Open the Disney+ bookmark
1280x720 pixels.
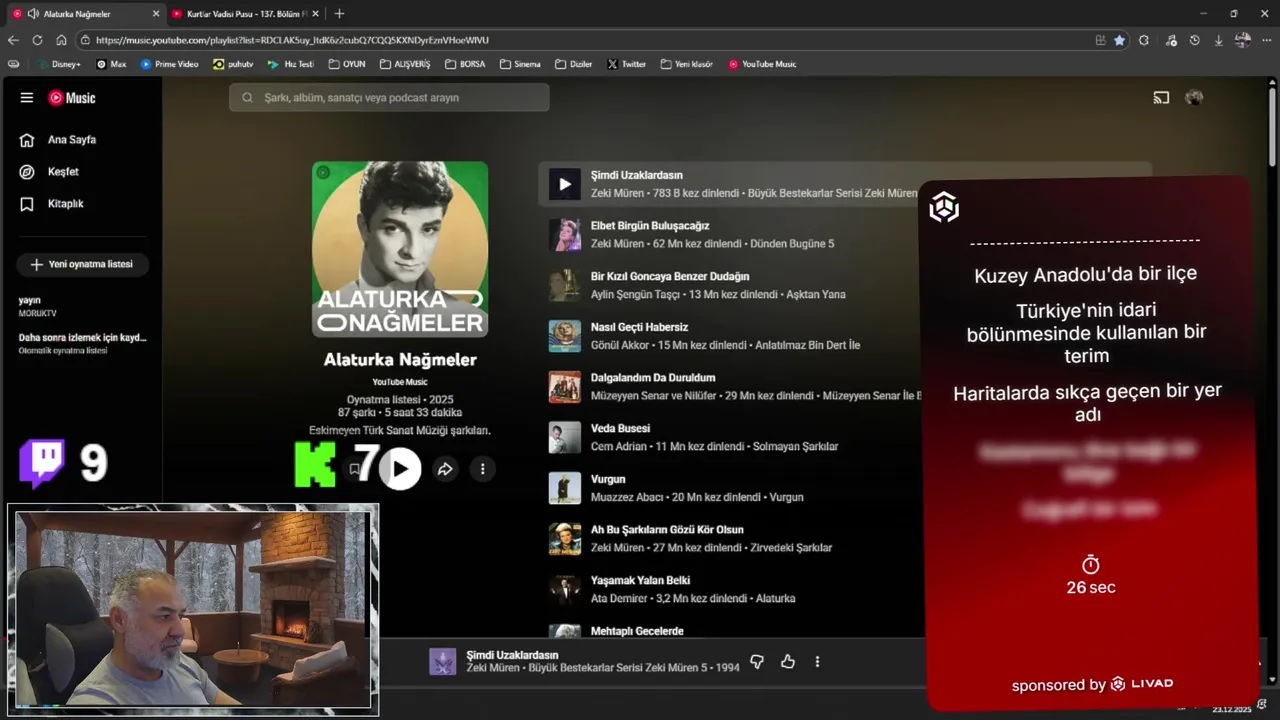[58, 64]
